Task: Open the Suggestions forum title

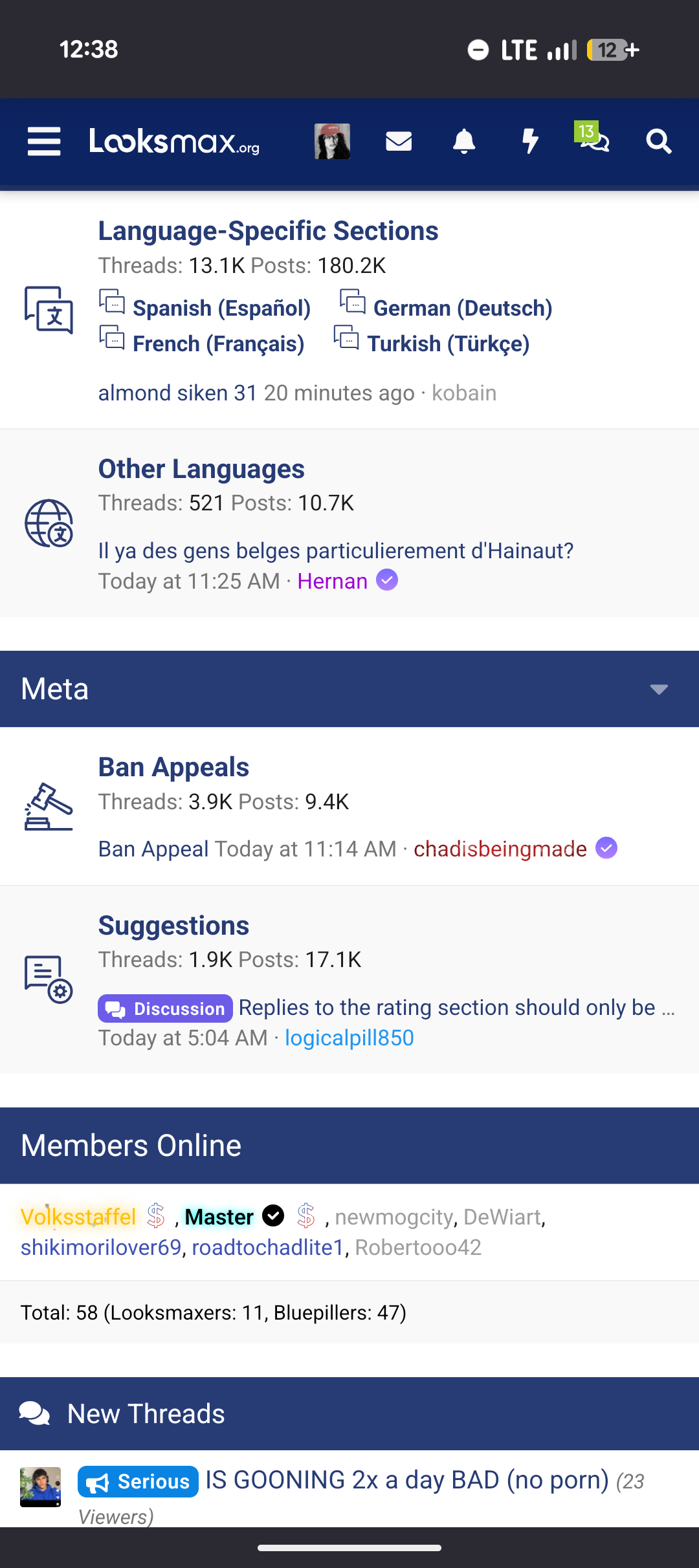Action: [x=173, y=926]
